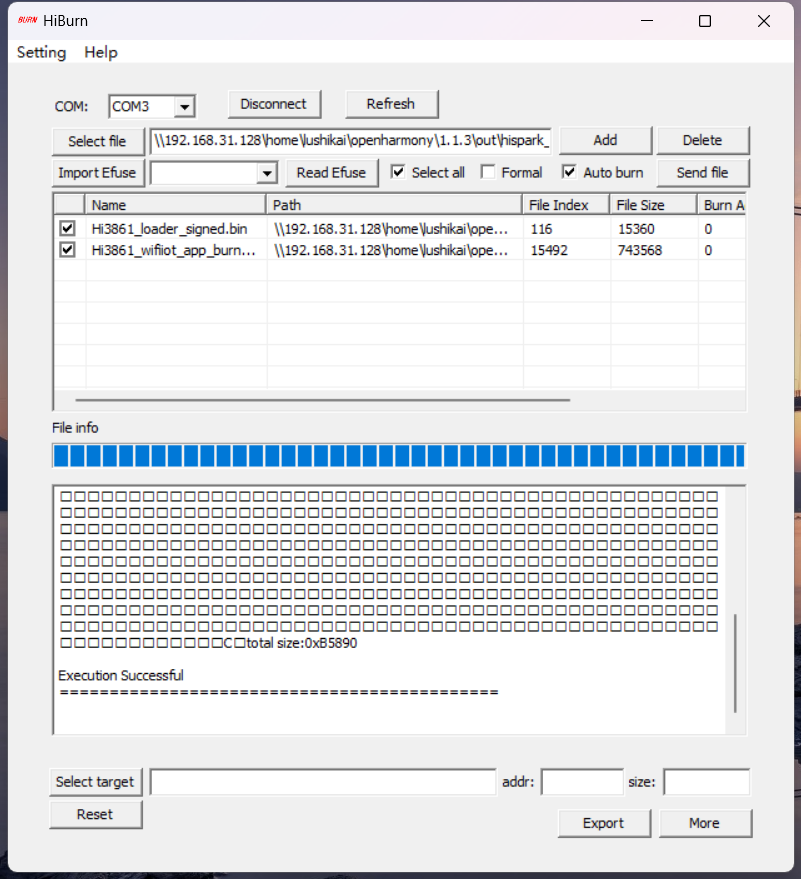Click the addr input field
This screenshot has width=801, height=879.
[582, 782]
